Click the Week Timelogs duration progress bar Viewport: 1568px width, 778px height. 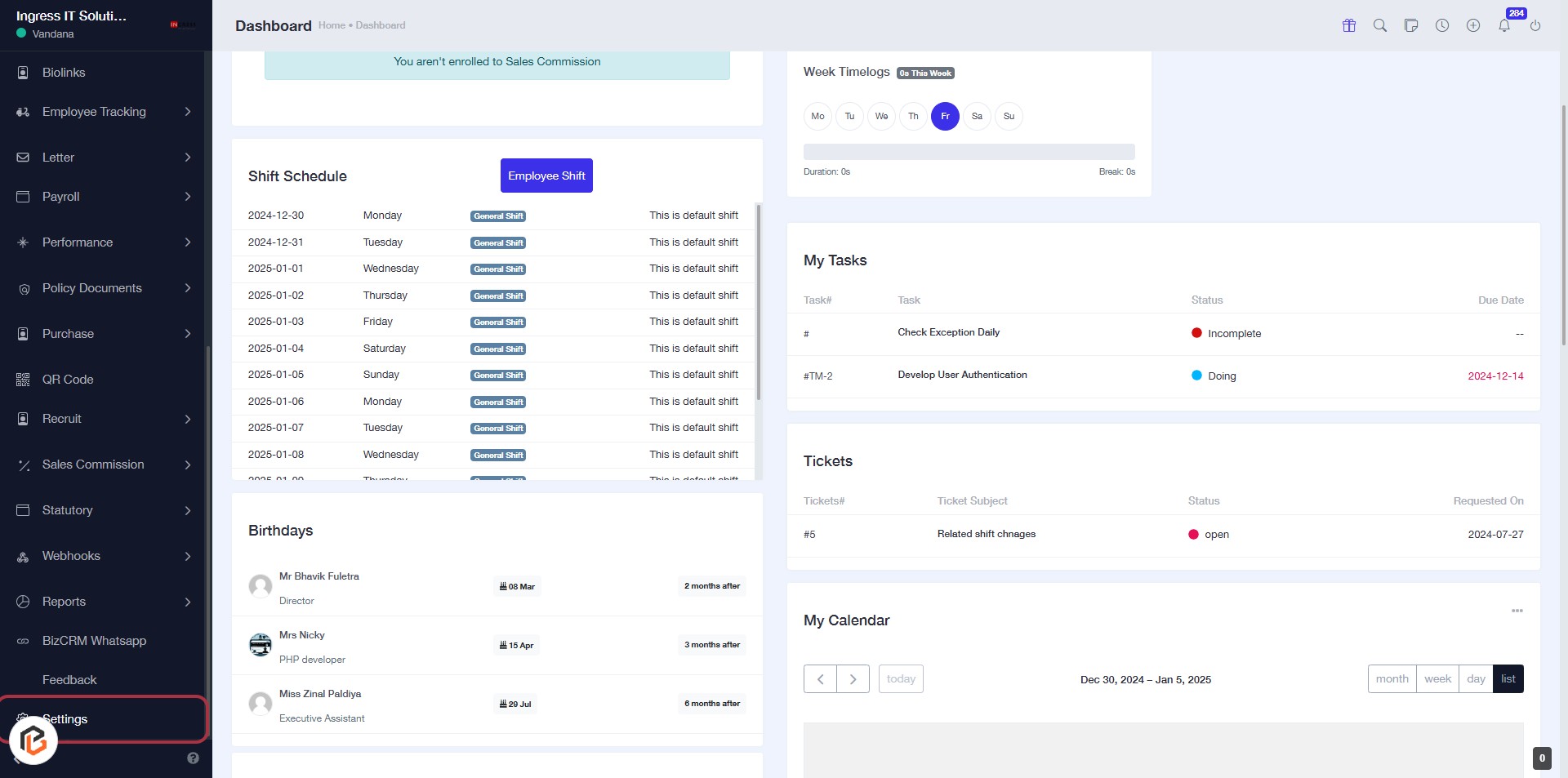click(x=969, y=152)
